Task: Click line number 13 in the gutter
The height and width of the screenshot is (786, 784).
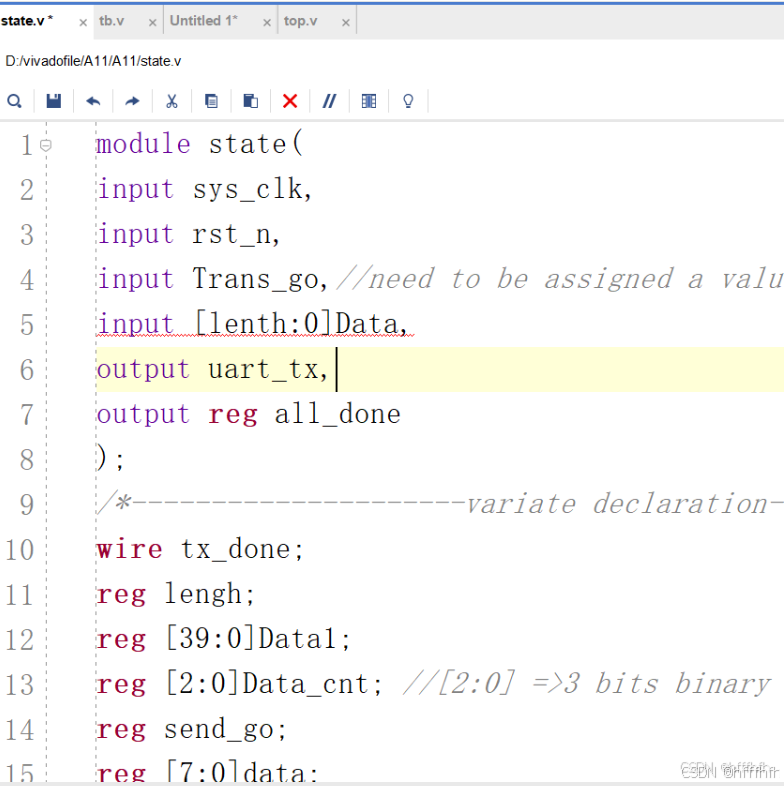Action: click(x=20, y=684)
